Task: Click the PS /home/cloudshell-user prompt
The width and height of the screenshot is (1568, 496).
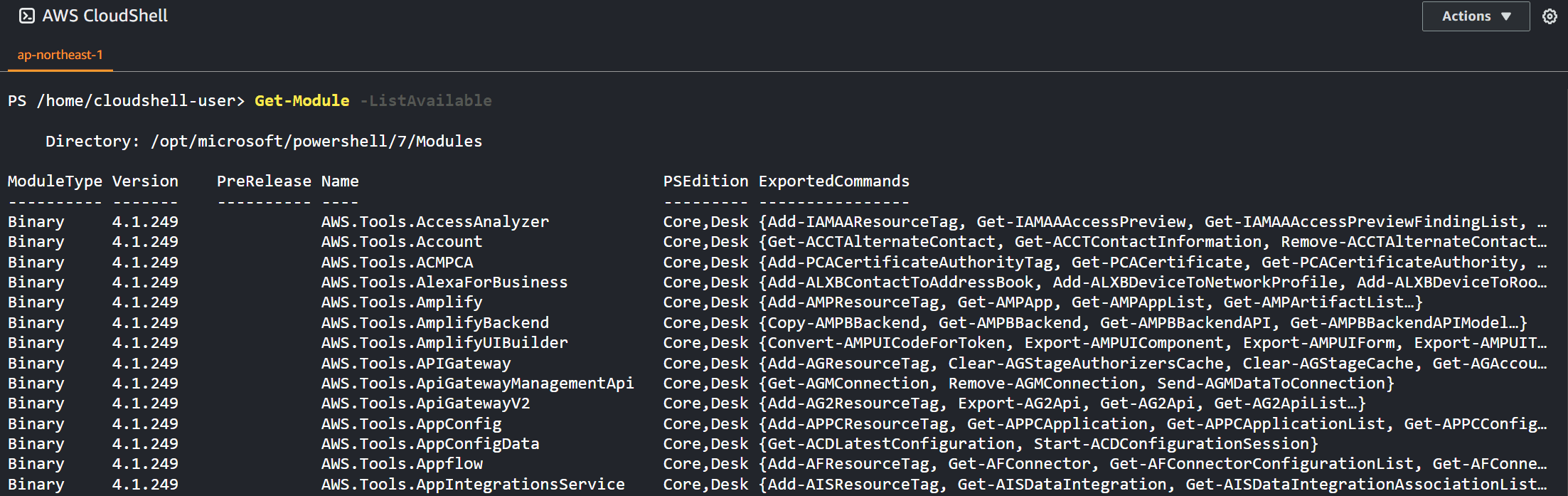Action: click(126, 100)
